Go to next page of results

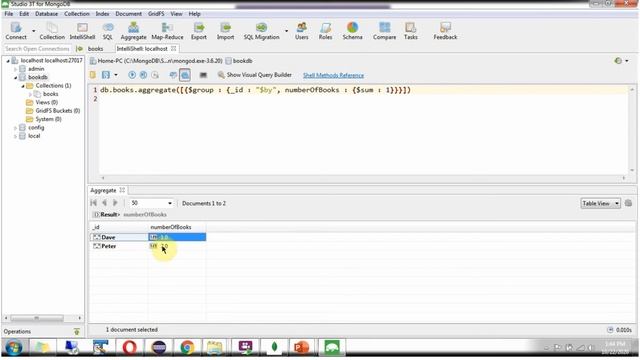tap(115, 202)
